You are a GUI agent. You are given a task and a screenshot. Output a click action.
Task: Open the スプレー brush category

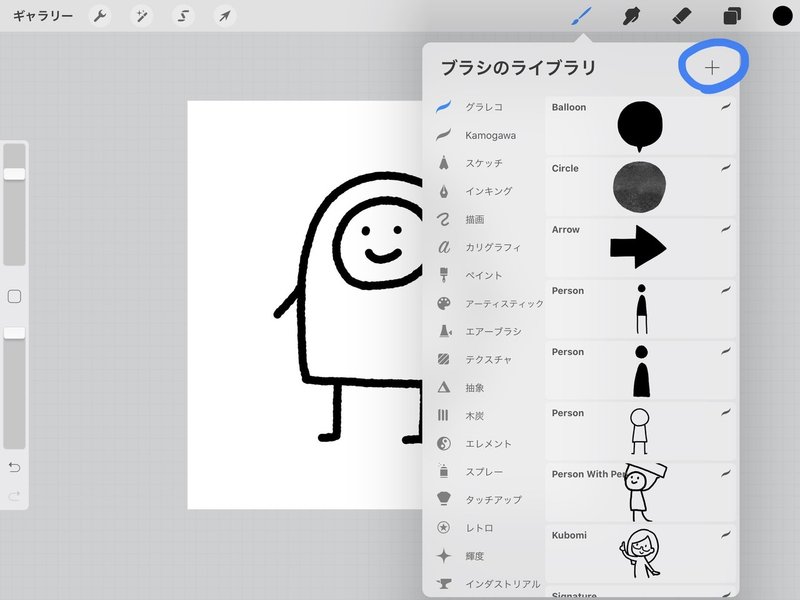tap(484, 472)
